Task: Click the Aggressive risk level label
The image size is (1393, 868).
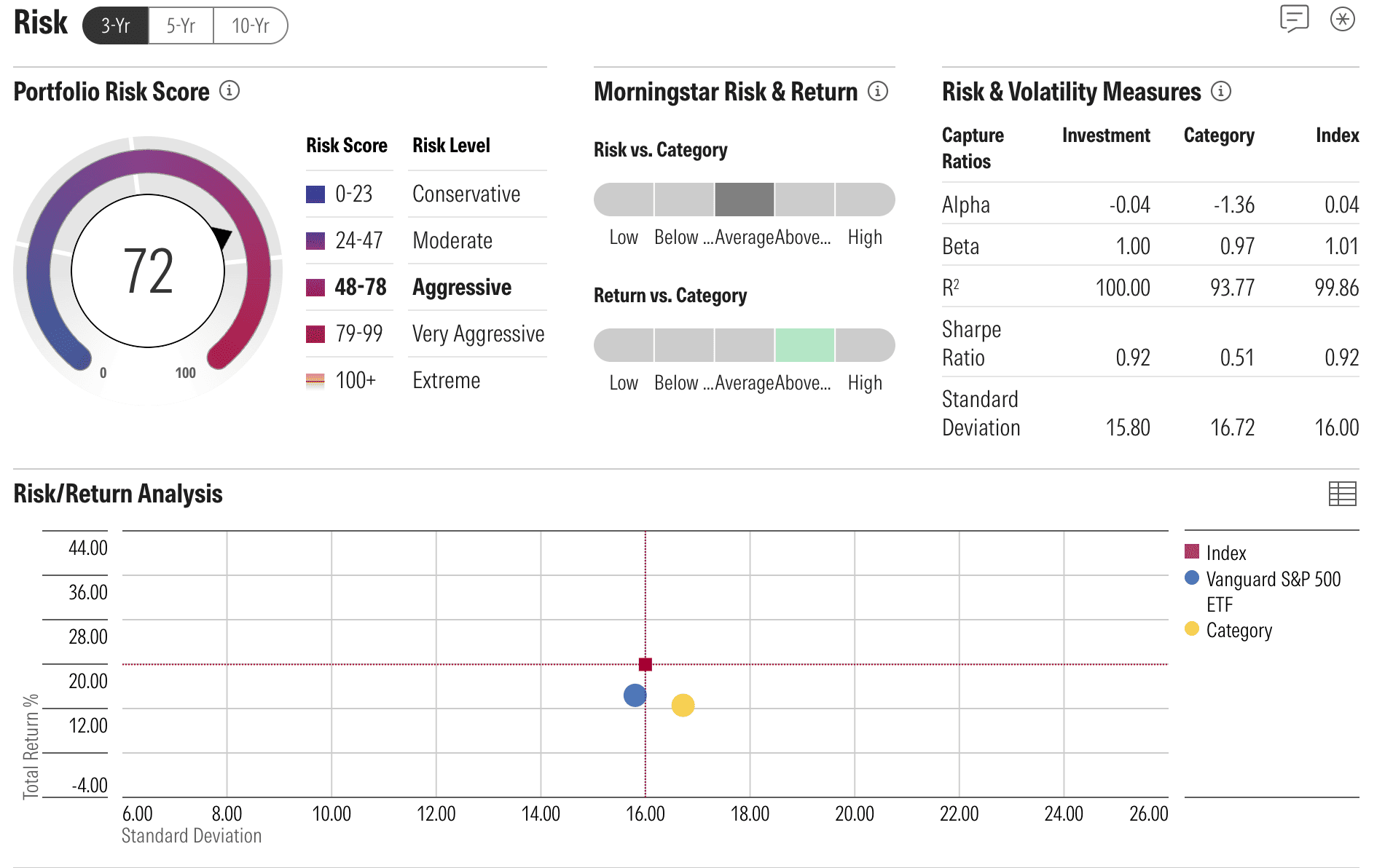Action: 462,287
